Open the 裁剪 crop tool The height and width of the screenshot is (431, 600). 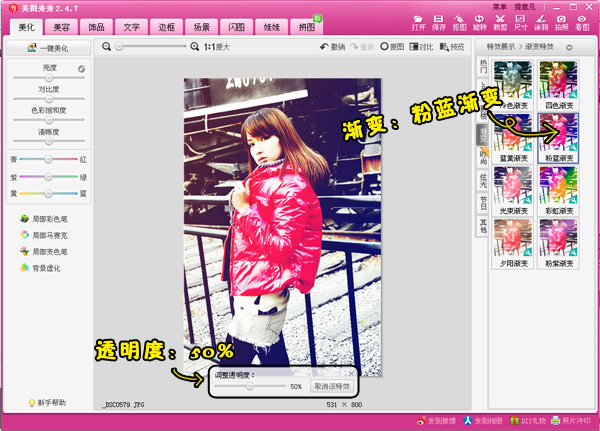(x=501, y=22)
